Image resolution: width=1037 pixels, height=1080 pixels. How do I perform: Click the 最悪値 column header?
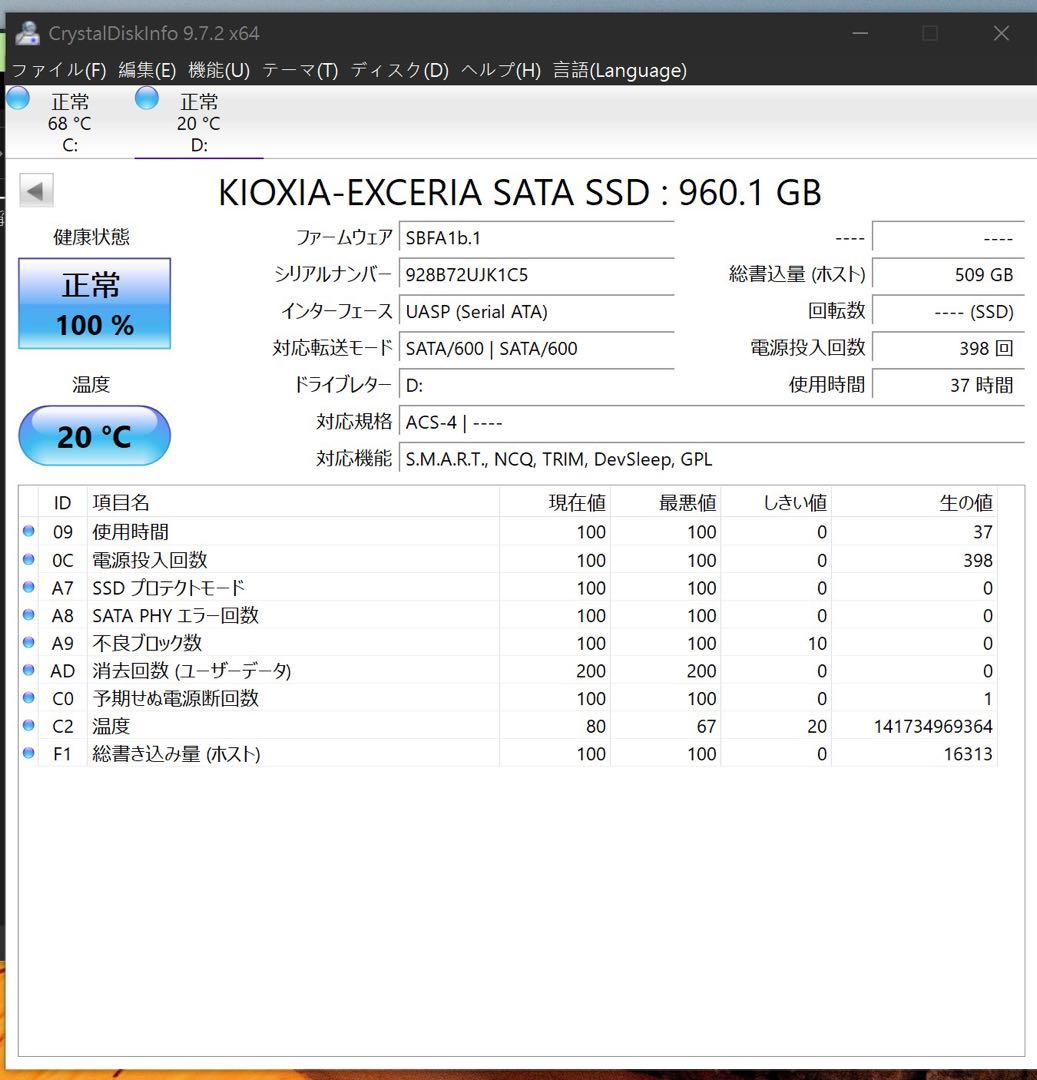pos(666,503)
